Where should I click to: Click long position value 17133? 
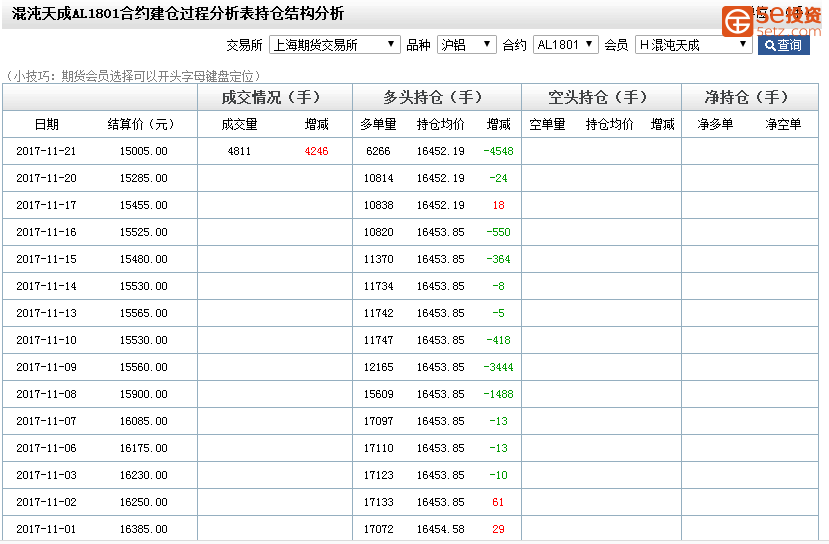pos(378,502)
